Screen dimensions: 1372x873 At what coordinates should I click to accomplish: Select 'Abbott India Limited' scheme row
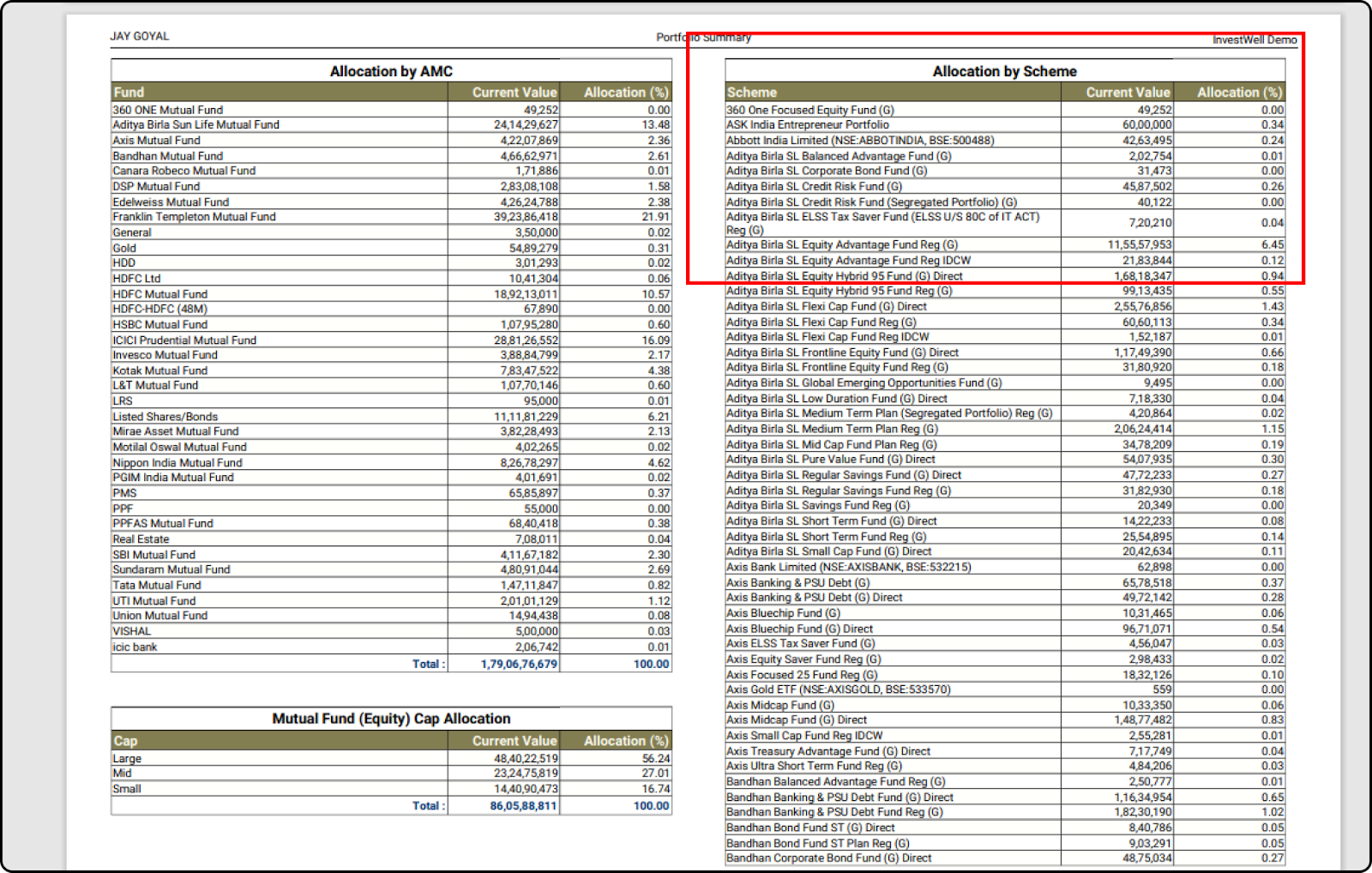(x=1005, y=140)
